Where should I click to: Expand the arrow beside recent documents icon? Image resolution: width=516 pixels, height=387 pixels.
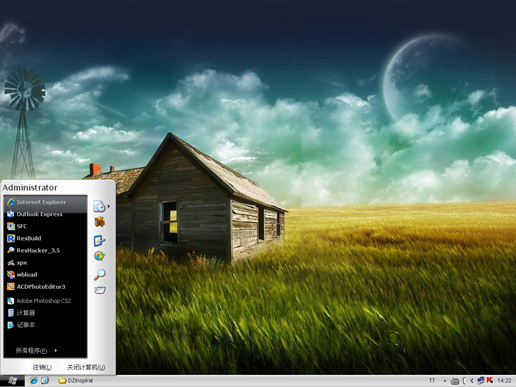[x=109, y=206]
